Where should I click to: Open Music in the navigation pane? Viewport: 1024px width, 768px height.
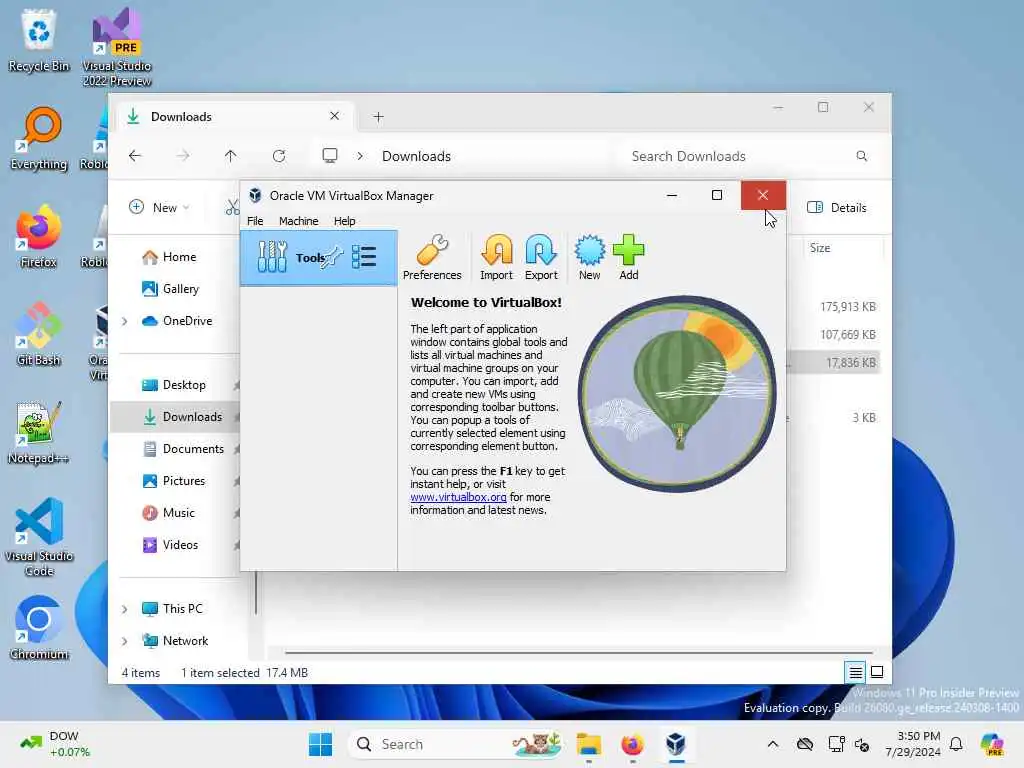(x=178, y=513)
